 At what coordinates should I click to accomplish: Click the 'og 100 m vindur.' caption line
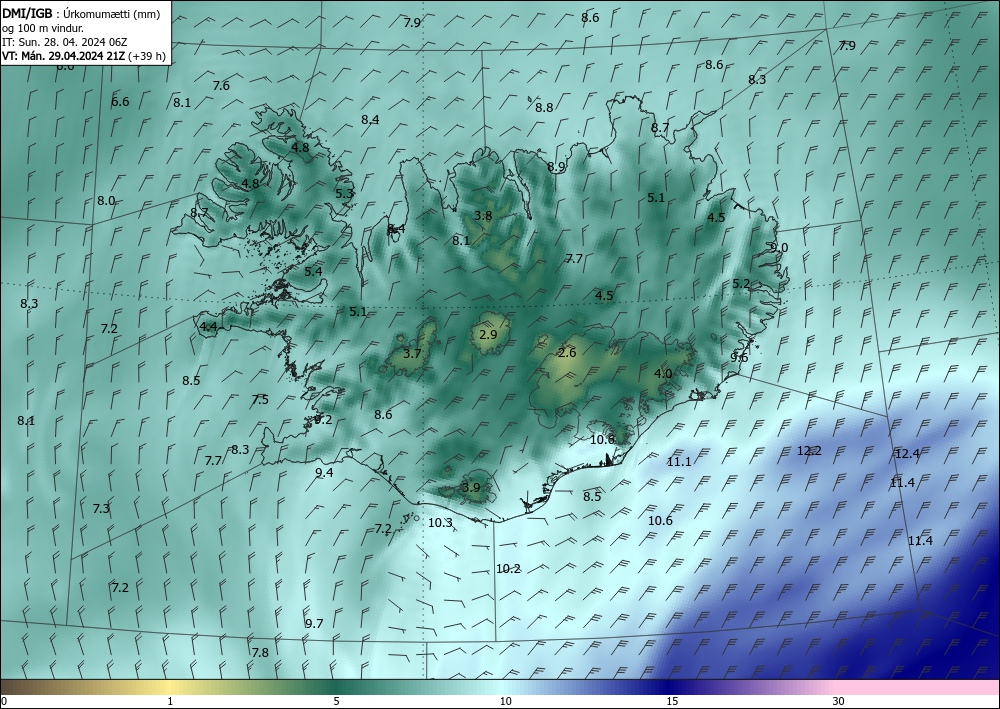[x=42, y=28]
